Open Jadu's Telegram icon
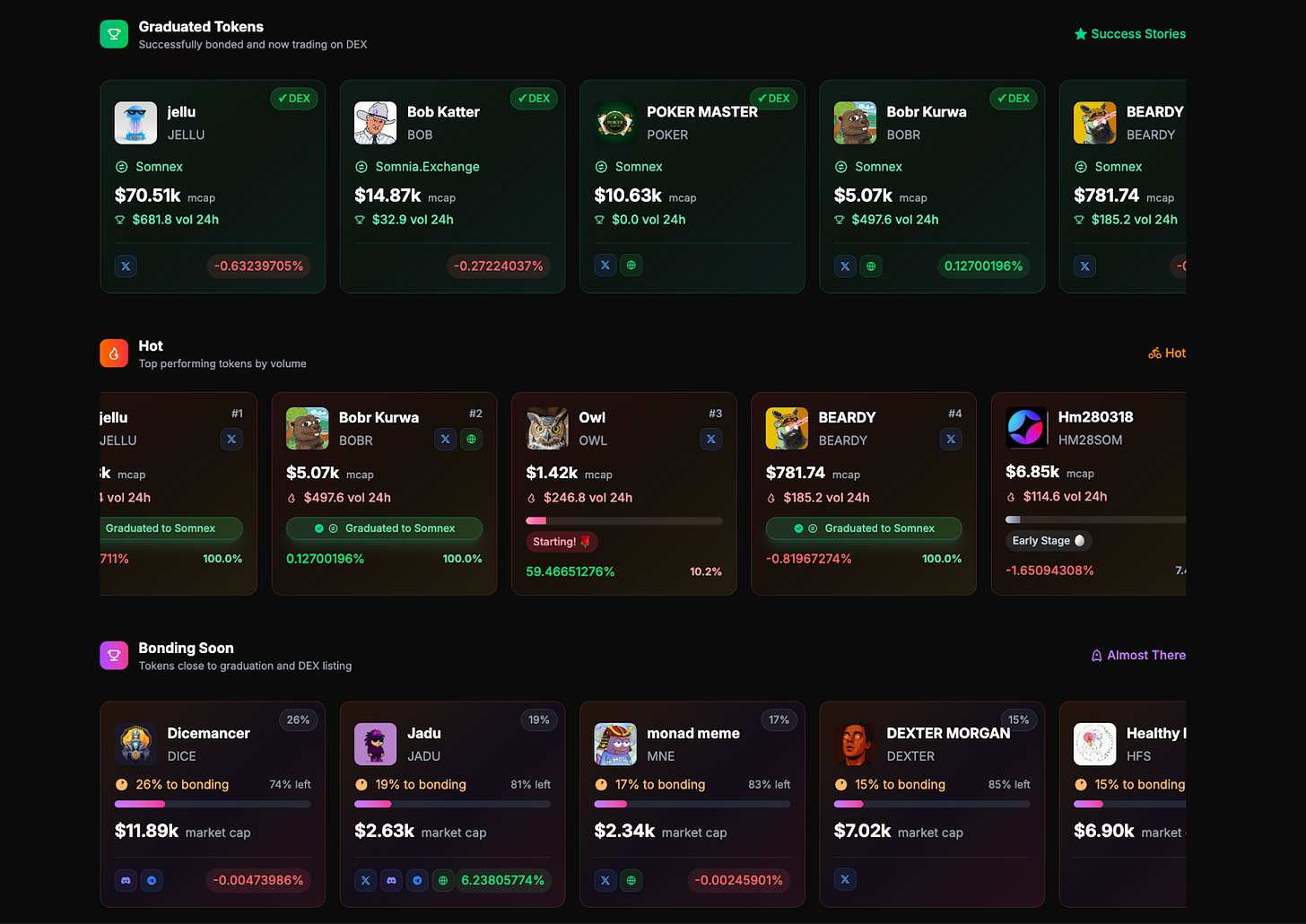This screenshot has width=1306, height=924. click(x=417, y=880)
